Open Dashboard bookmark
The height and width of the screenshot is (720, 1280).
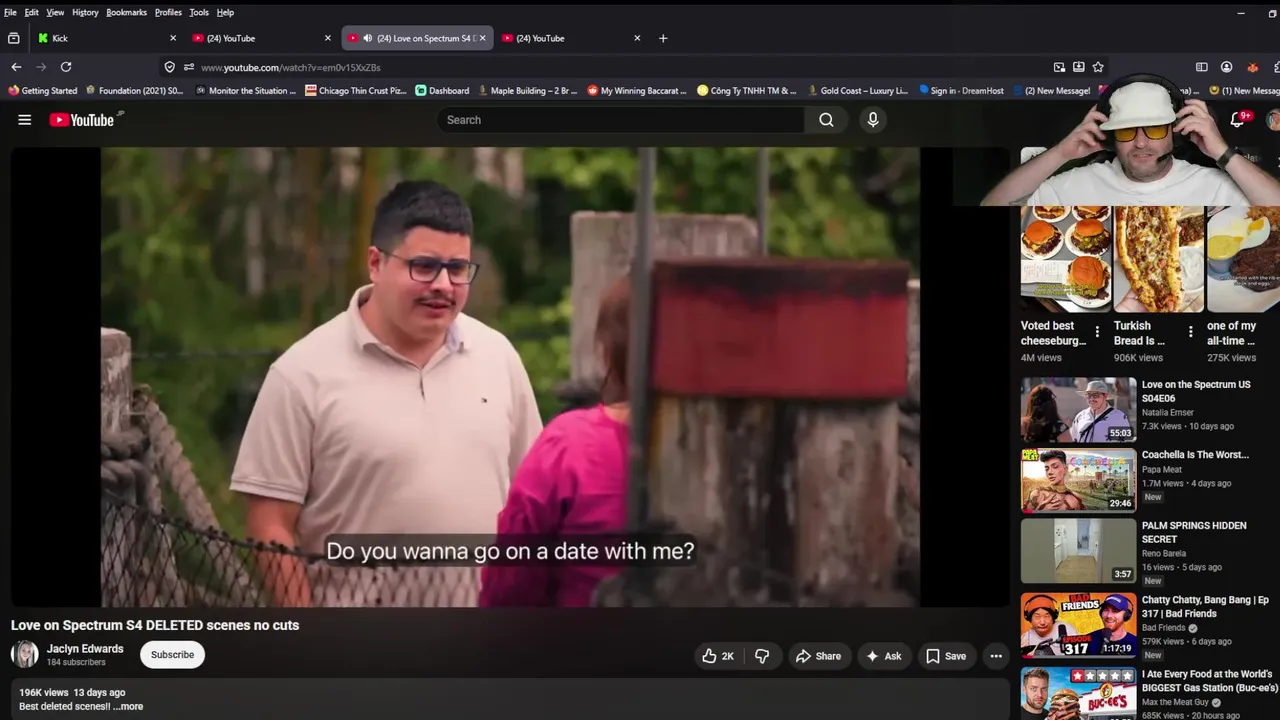pos(442,90)
